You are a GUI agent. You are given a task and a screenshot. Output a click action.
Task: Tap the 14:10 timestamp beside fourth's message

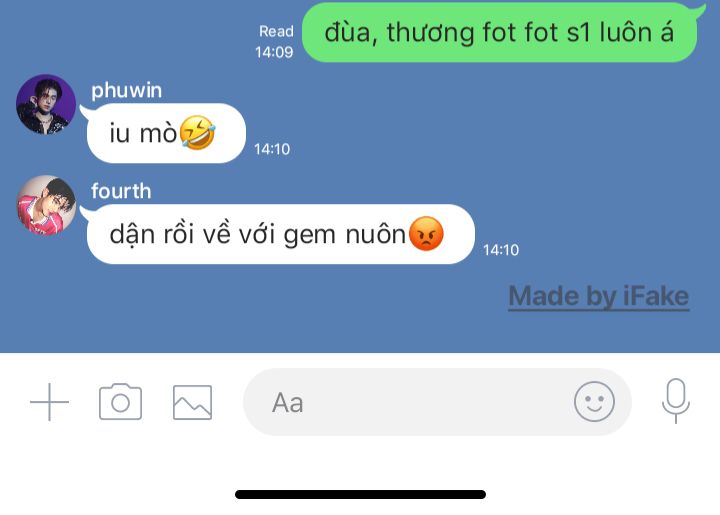[501, 250]
